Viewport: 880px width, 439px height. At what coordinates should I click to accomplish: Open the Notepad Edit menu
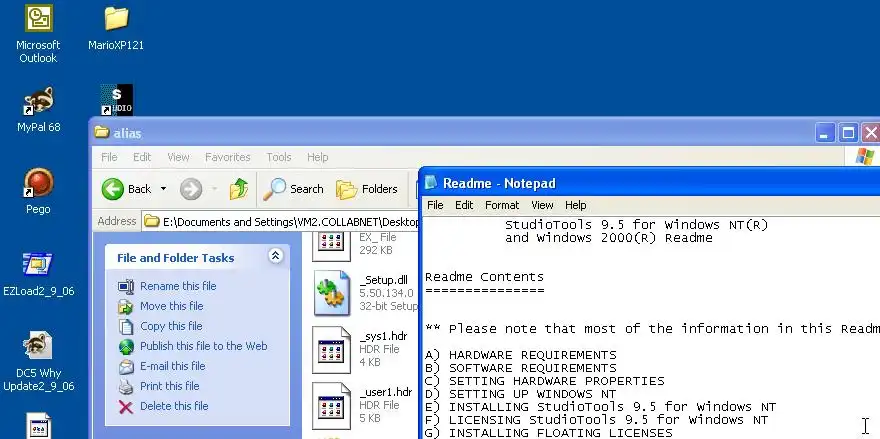464,205
